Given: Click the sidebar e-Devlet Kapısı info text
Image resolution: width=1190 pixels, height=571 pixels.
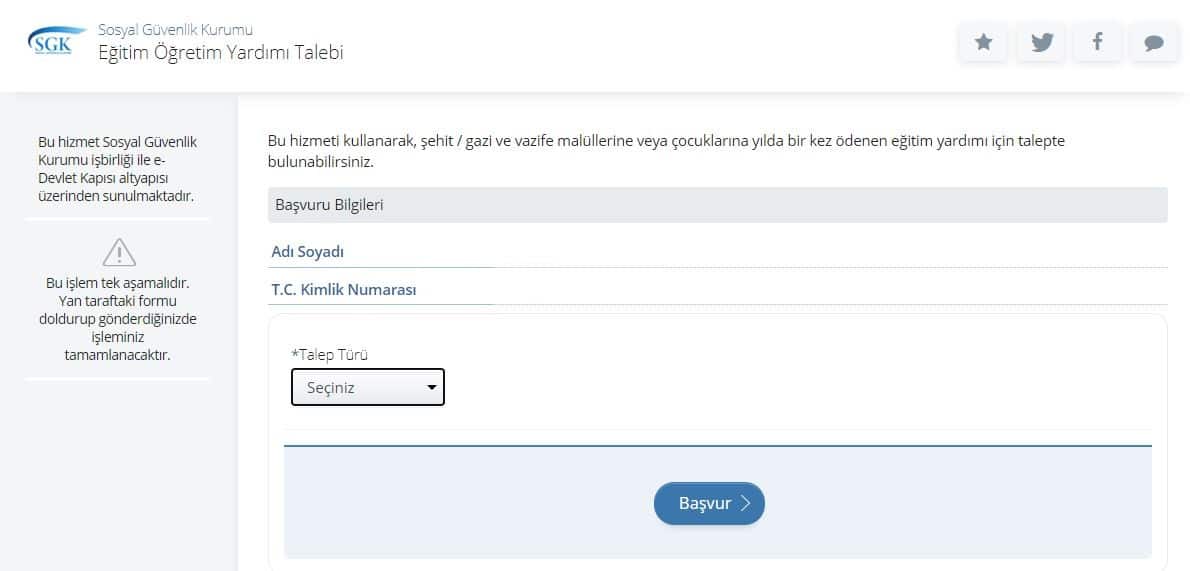Looking at the screenshot, I should point(117,169).
